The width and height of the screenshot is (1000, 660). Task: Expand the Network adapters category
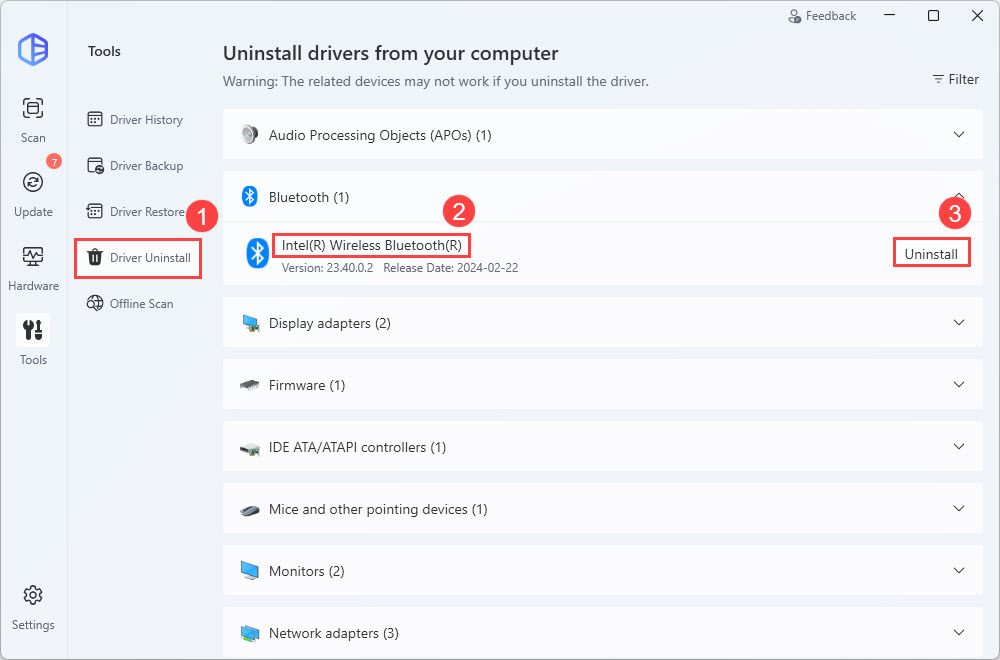pos(958,633)
